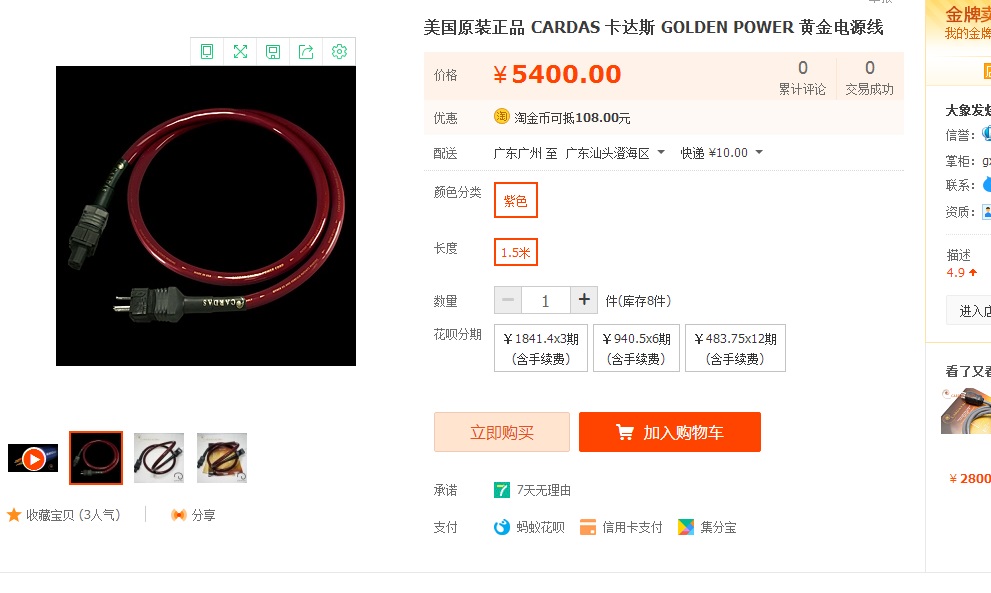Click the save image icon in toolbar
Image resolution: width=991 pixels, height=593 pixels.
point(273,51)
